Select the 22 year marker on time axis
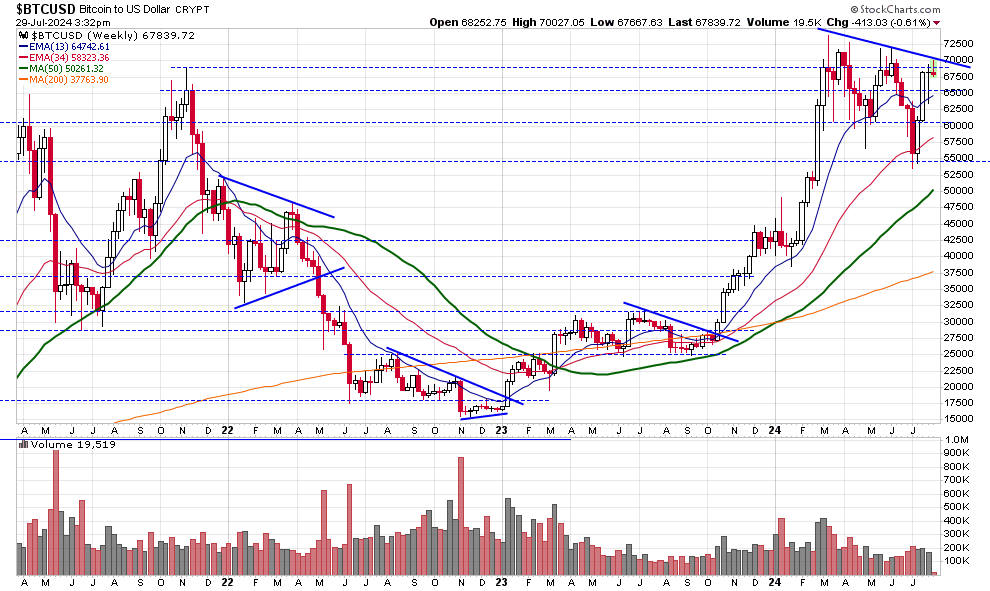Image resolution: width=990 pixels, height=591 pixels. tap(227, 430)
